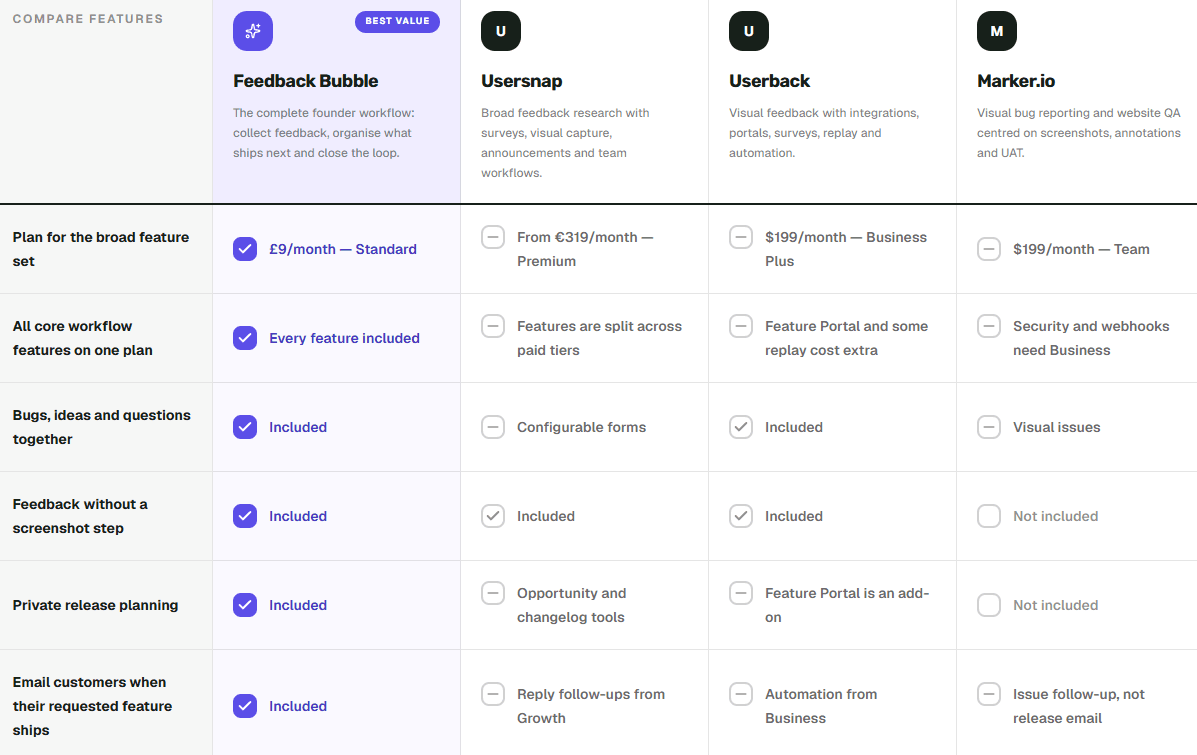
Task: Click minus icon beside Security and webhooks need Business
Action: (989, 326)
